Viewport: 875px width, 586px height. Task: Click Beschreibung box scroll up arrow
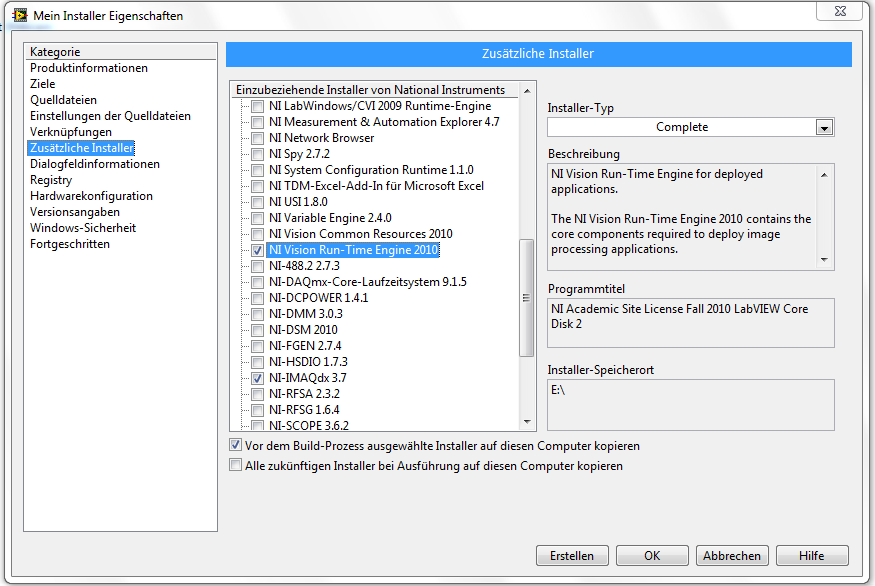824,175
